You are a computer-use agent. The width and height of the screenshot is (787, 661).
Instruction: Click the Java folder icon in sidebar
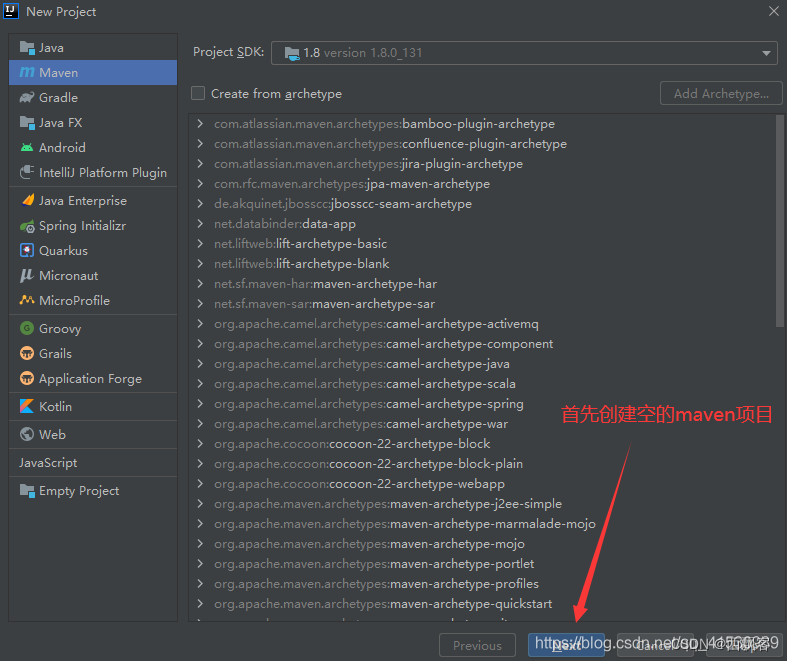27,48
